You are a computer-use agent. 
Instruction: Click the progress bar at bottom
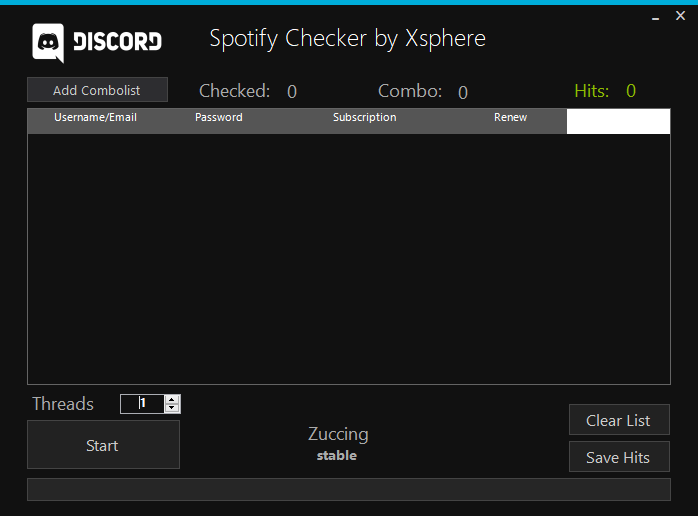[x=349, y=489]
